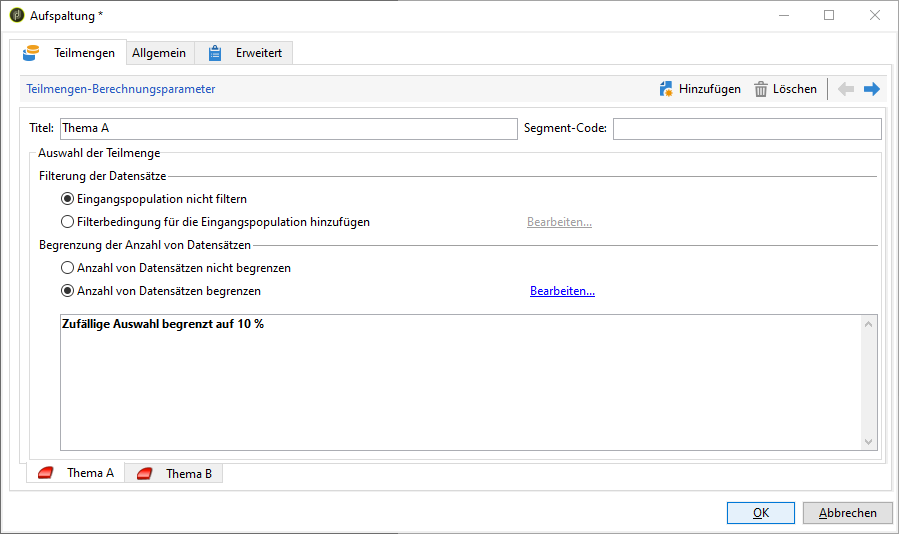Confirm with the OK button

761,513
